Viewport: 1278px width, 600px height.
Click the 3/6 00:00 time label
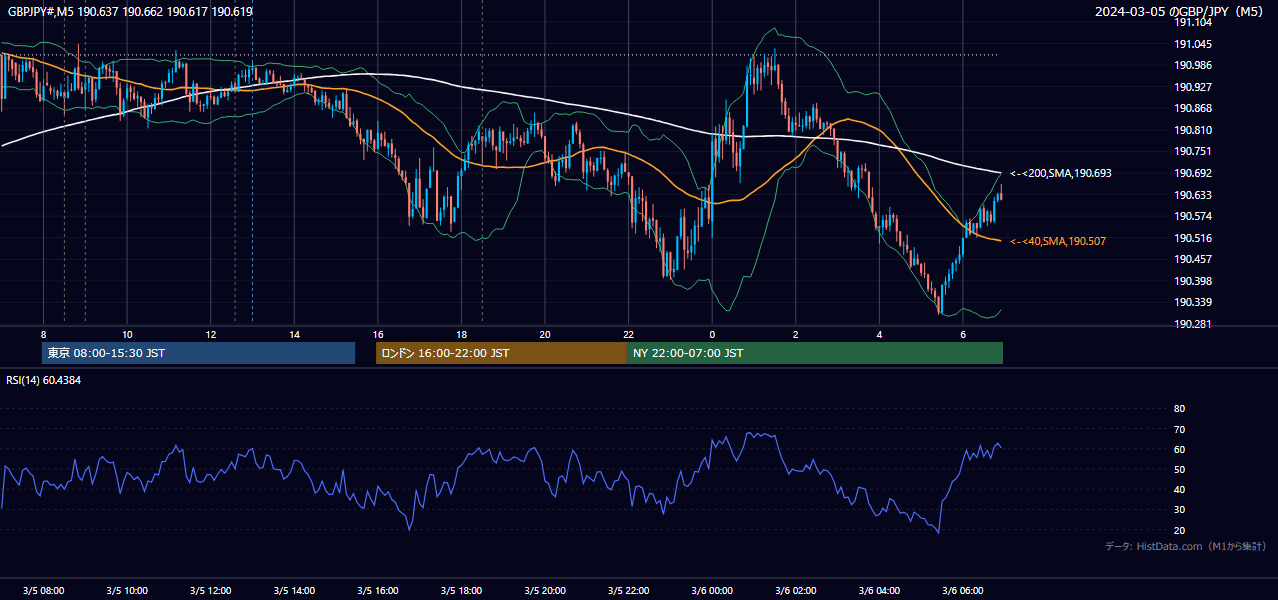point(712,590)
